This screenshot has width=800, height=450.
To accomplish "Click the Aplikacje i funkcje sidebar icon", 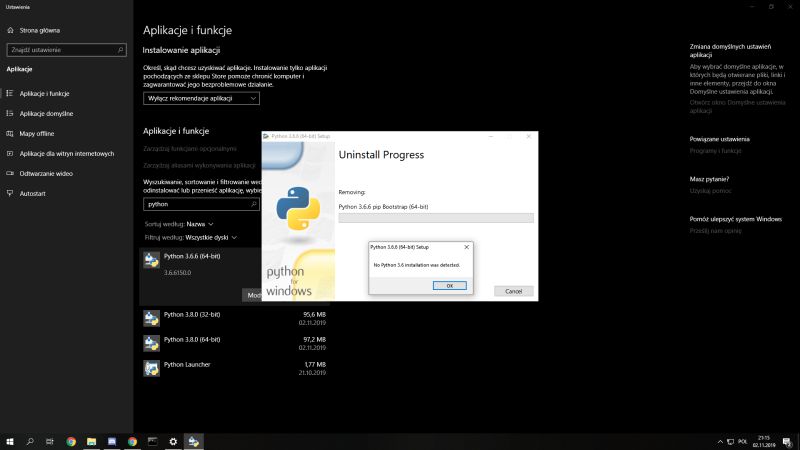I will pyautogui.click(x=10, y=93).
